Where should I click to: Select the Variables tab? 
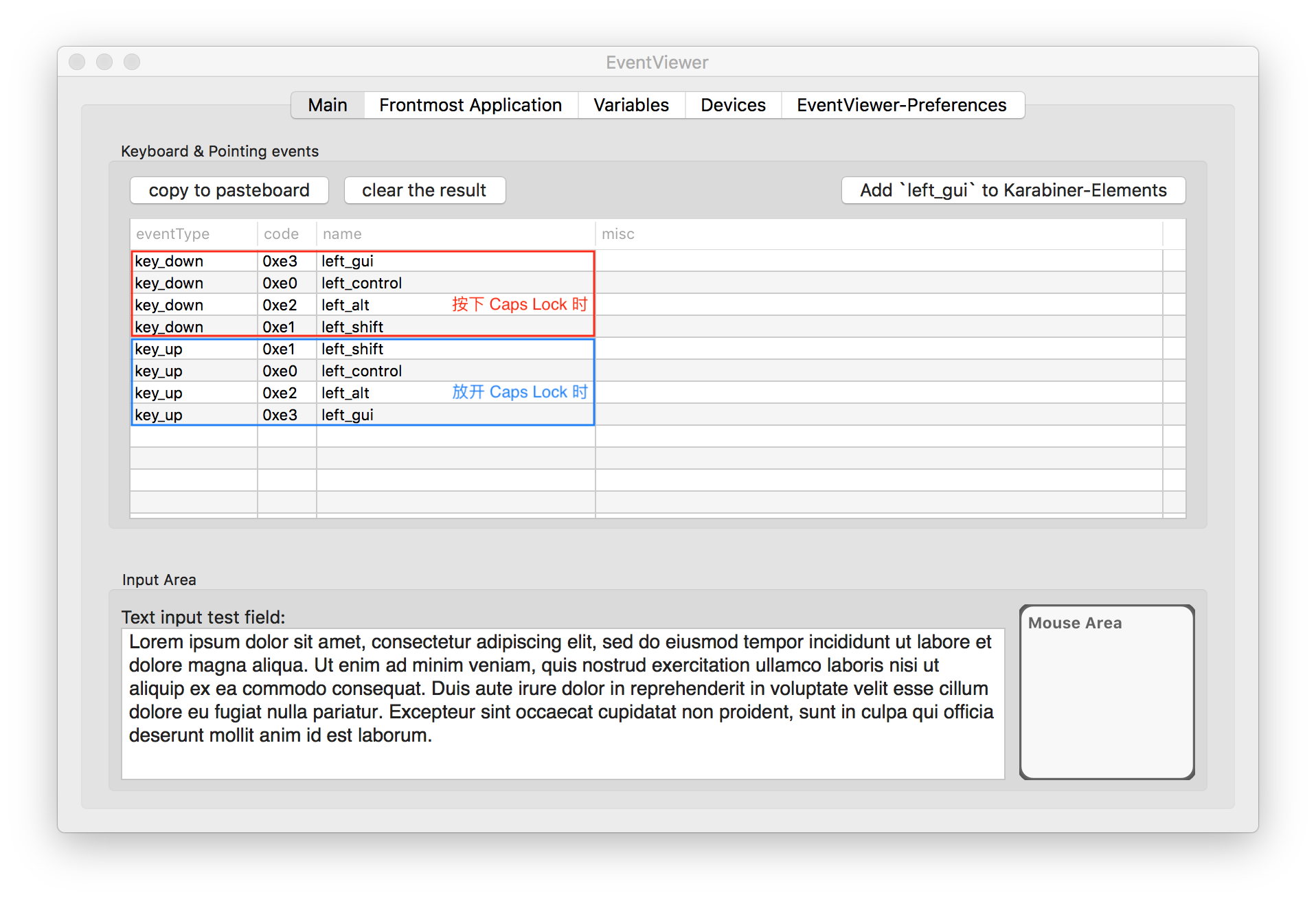pos(631,105)
